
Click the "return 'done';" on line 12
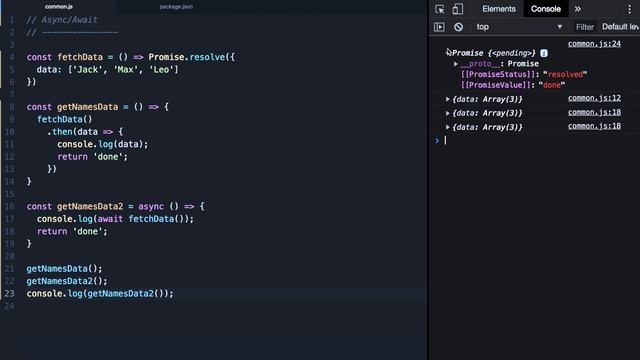pos(92,157)
